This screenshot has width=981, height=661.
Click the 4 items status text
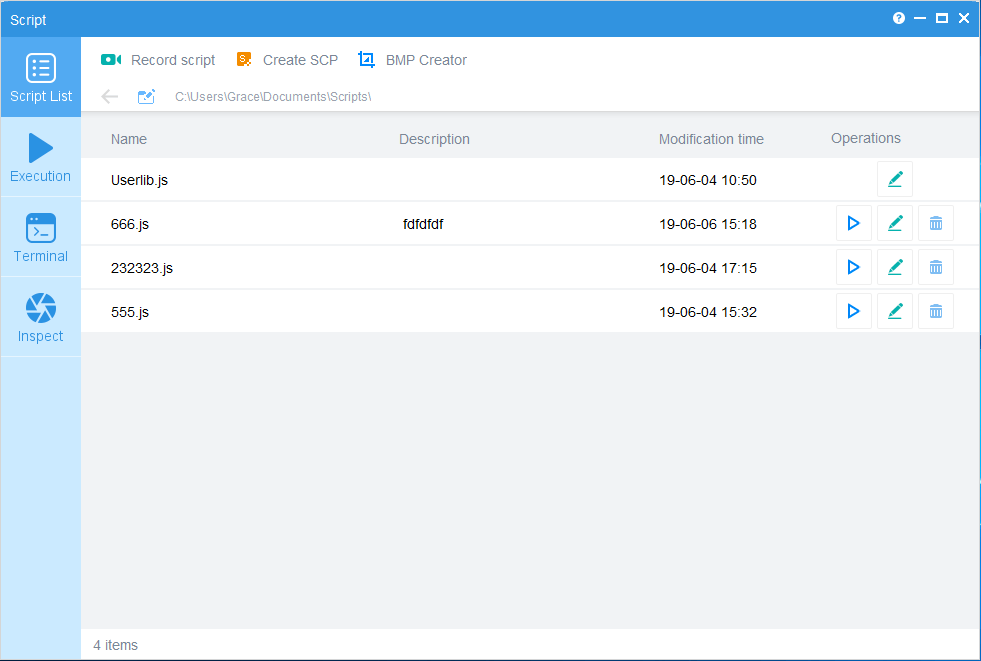click(116, 645)
